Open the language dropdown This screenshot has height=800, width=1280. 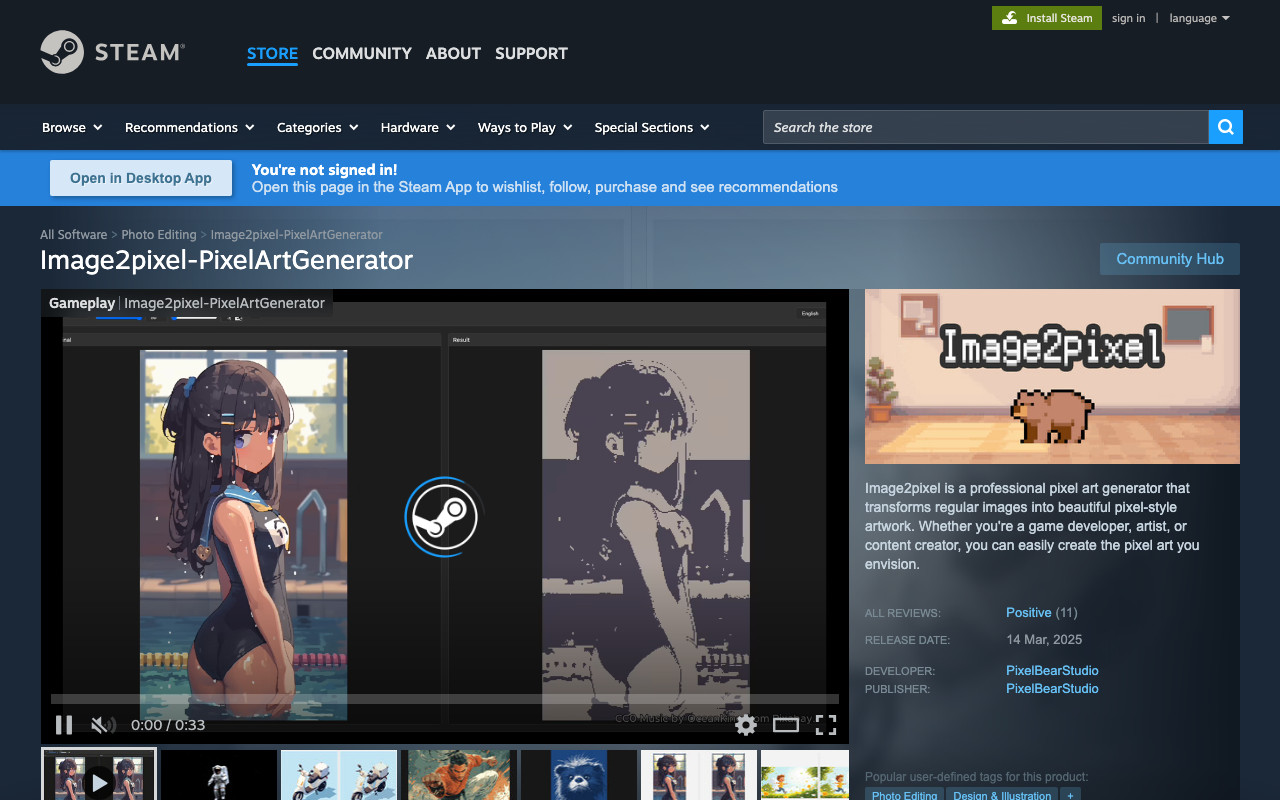click(1199, 18)
